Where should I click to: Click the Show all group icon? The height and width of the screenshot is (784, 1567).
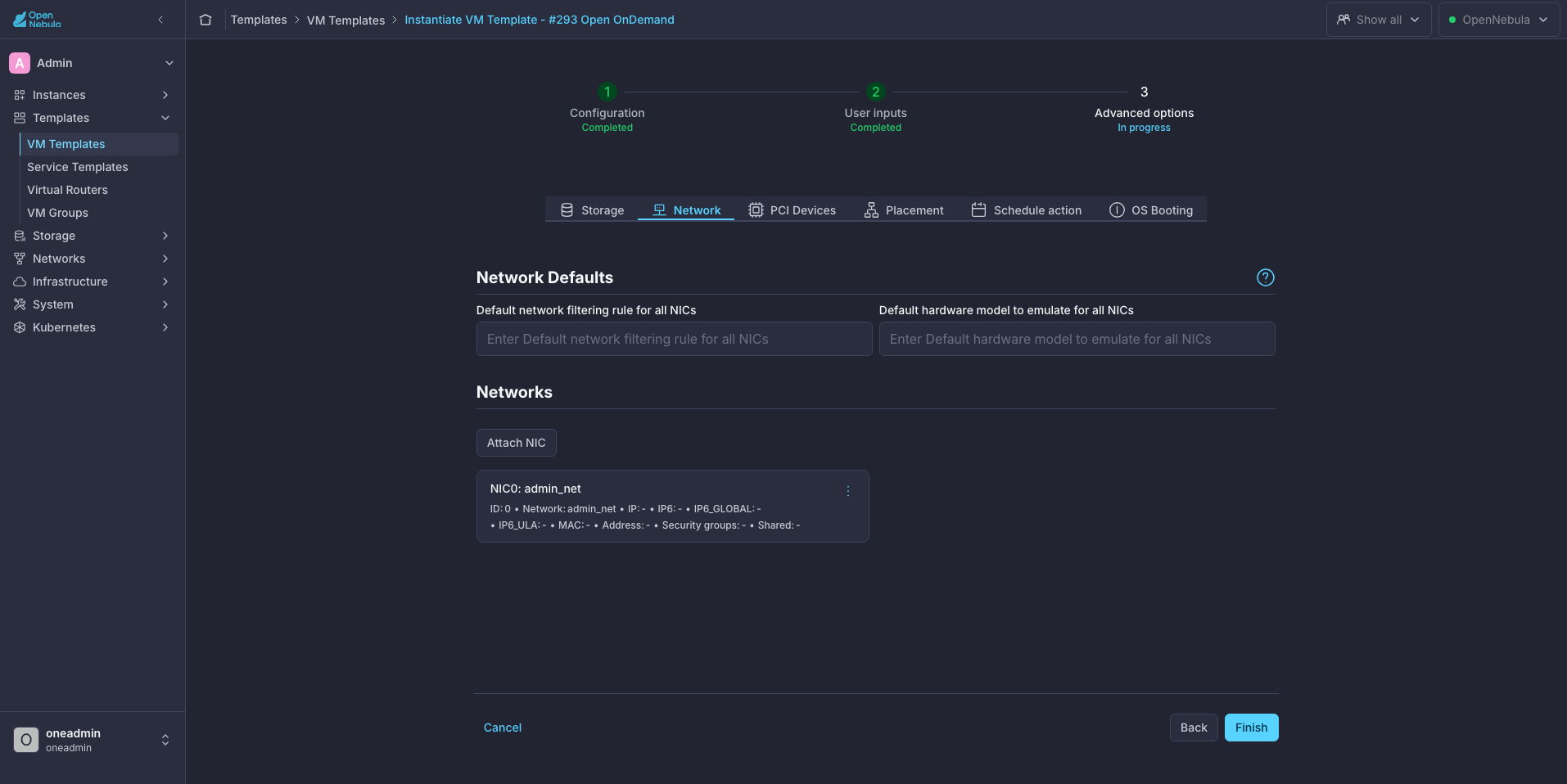pos(1343,20)
